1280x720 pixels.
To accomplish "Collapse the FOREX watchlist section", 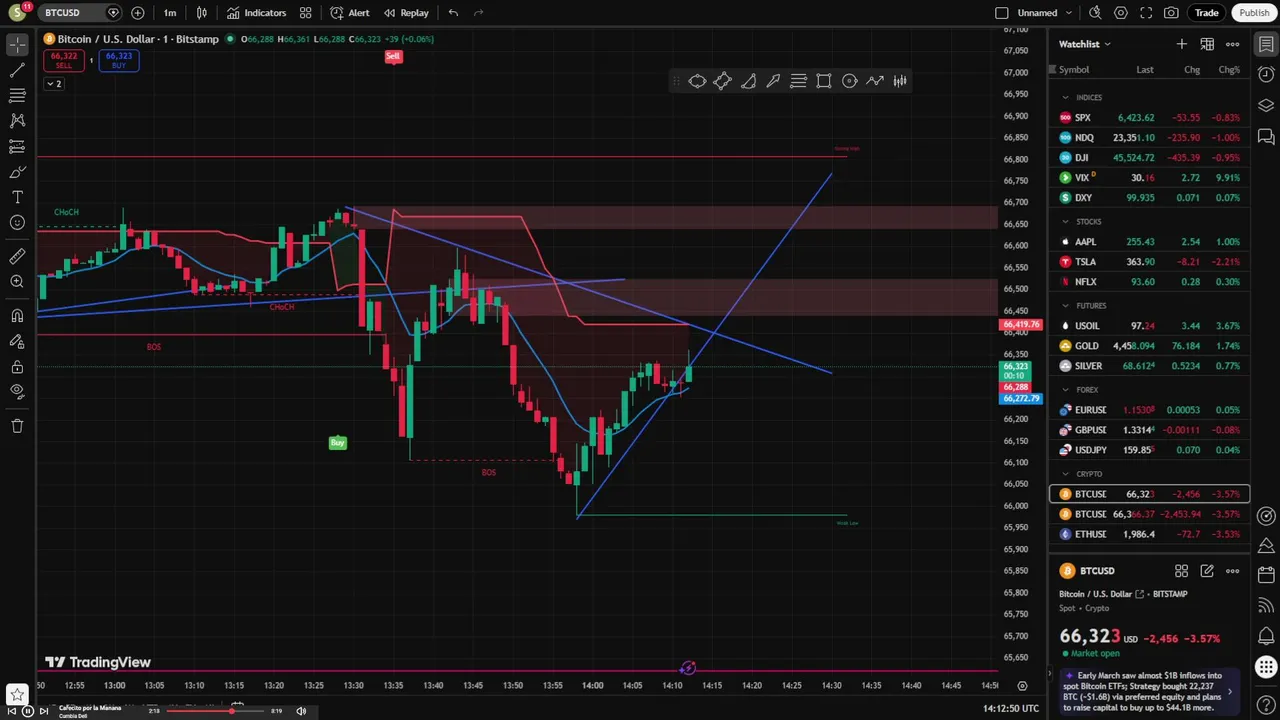I will [x=1065, y=389].
